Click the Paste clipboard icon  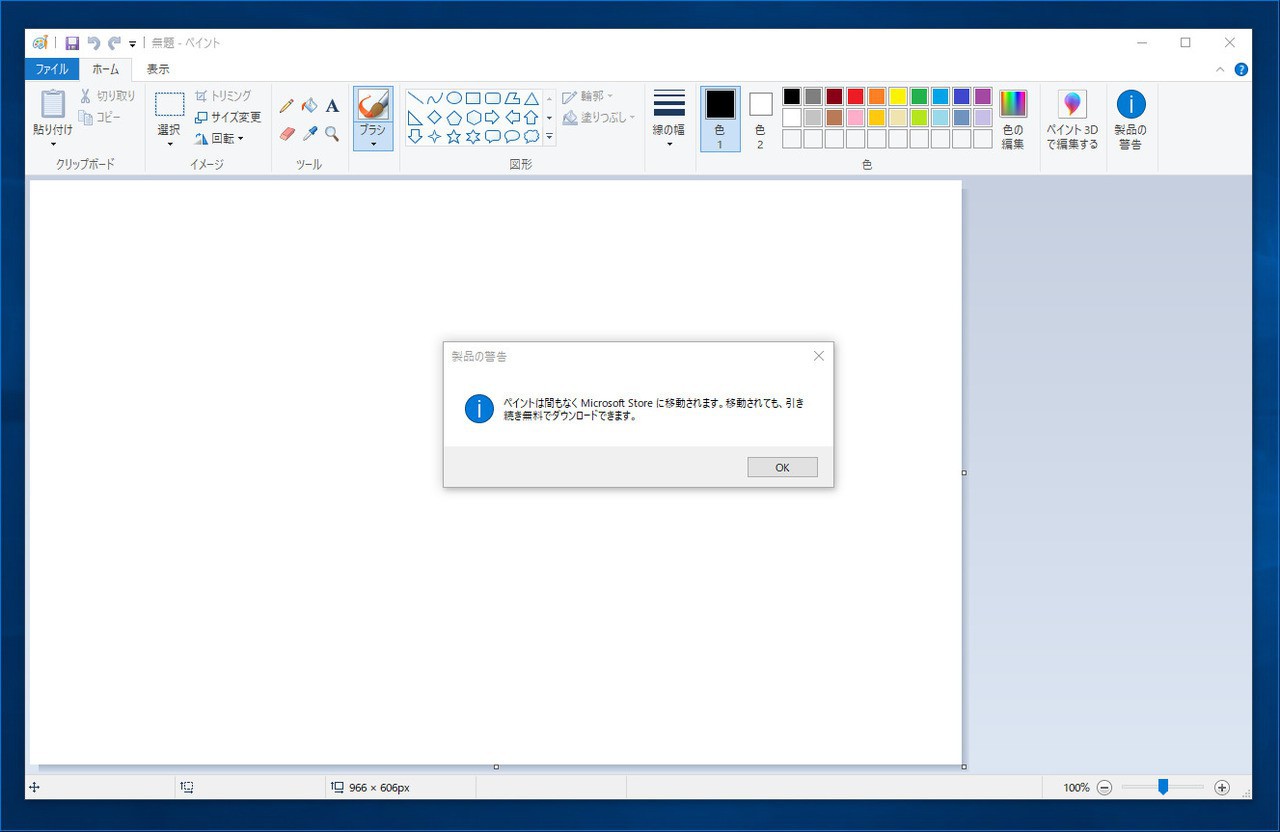tap(53, 104)
